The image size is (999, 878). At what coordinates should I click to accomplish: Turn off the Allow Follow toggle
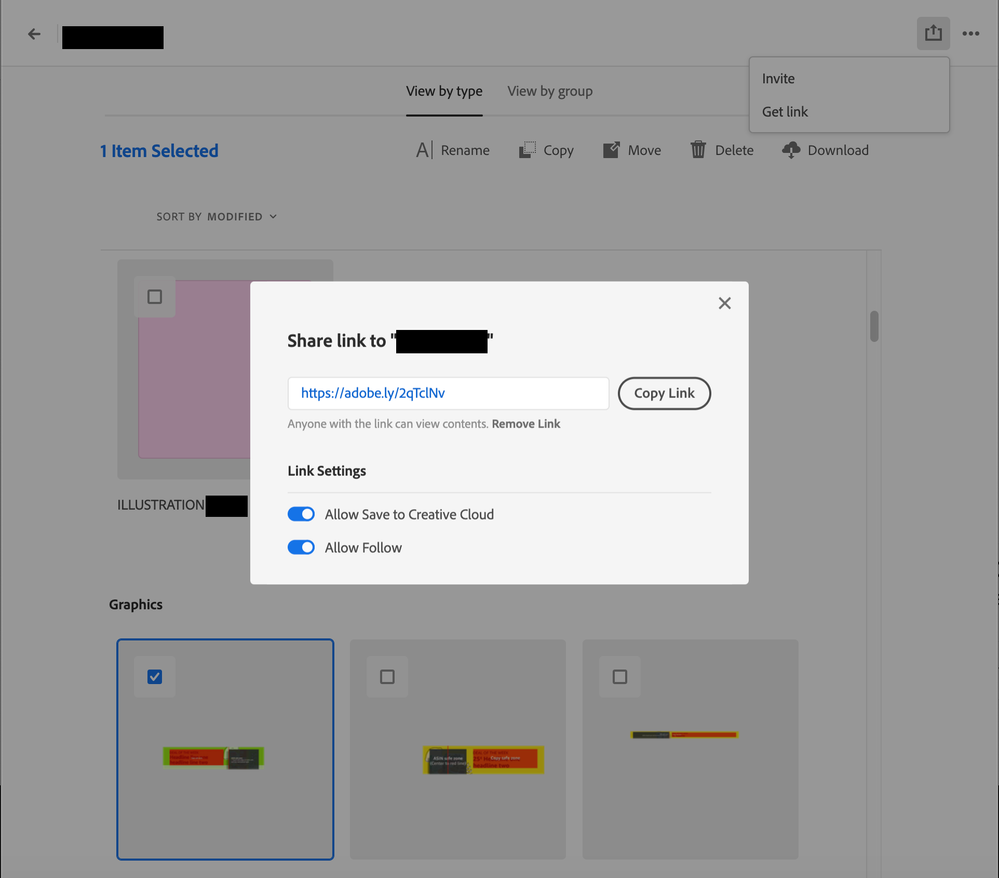pyautogui.click(x=301, y=547)
